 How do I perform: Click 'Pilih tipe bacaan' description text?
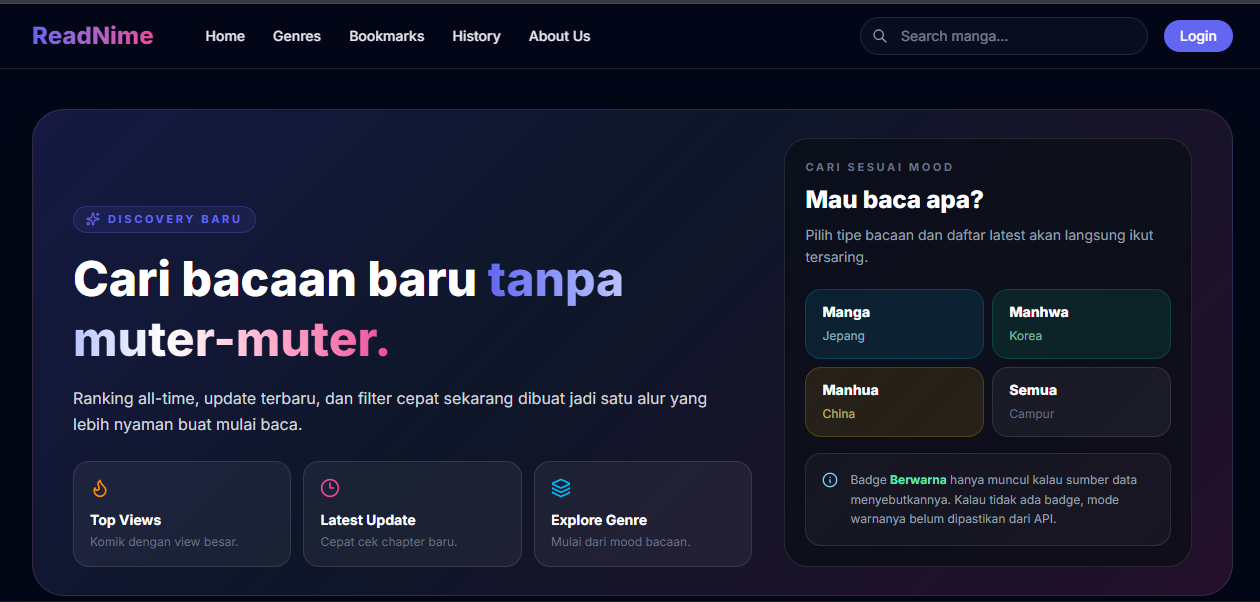coord(979,246)
